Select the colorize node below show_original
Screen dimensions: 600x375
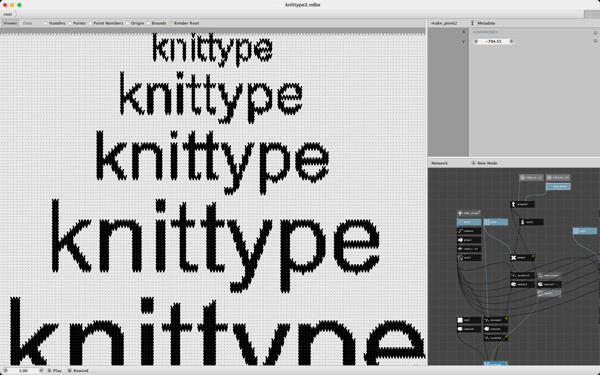549,284
